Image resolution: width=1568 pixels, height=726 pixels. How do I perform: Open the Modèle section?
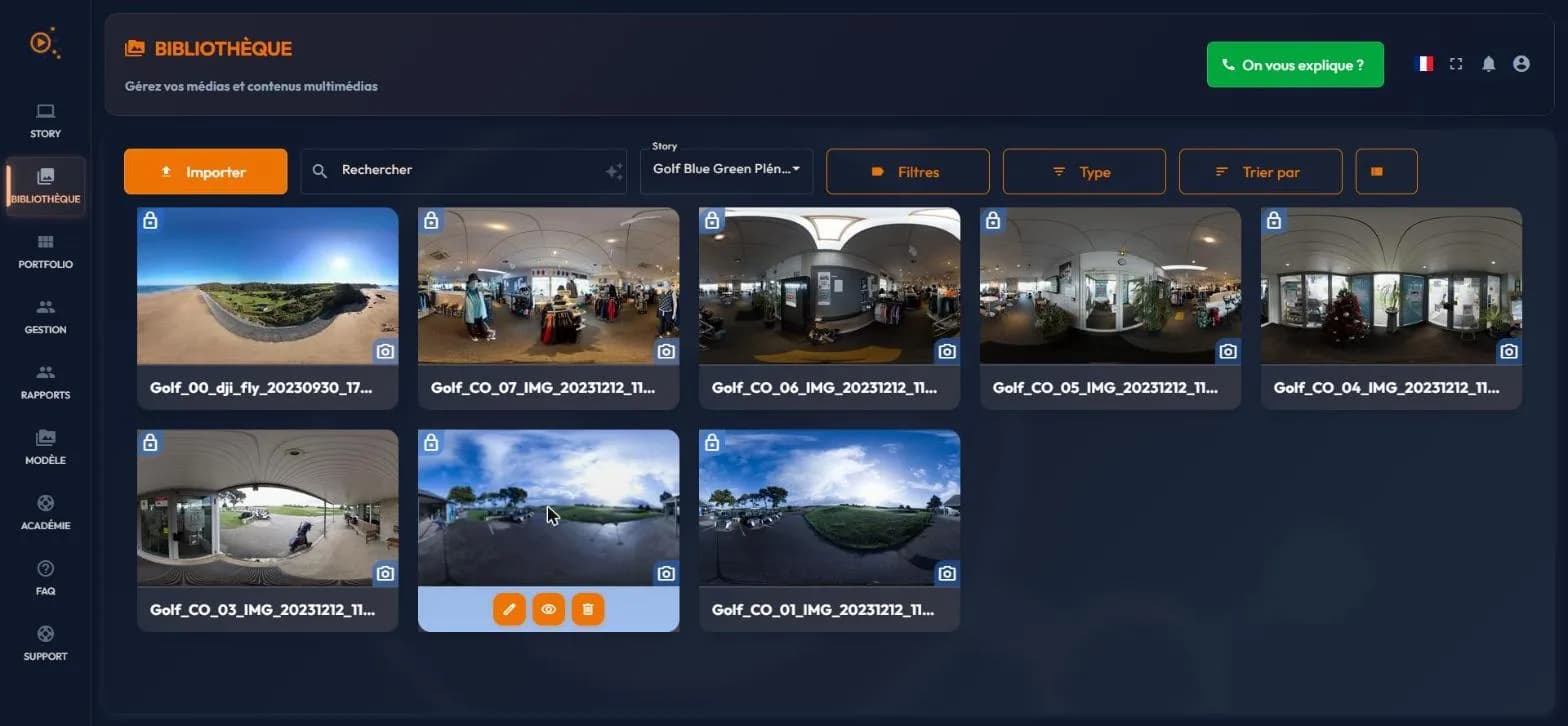pos(45,447)
